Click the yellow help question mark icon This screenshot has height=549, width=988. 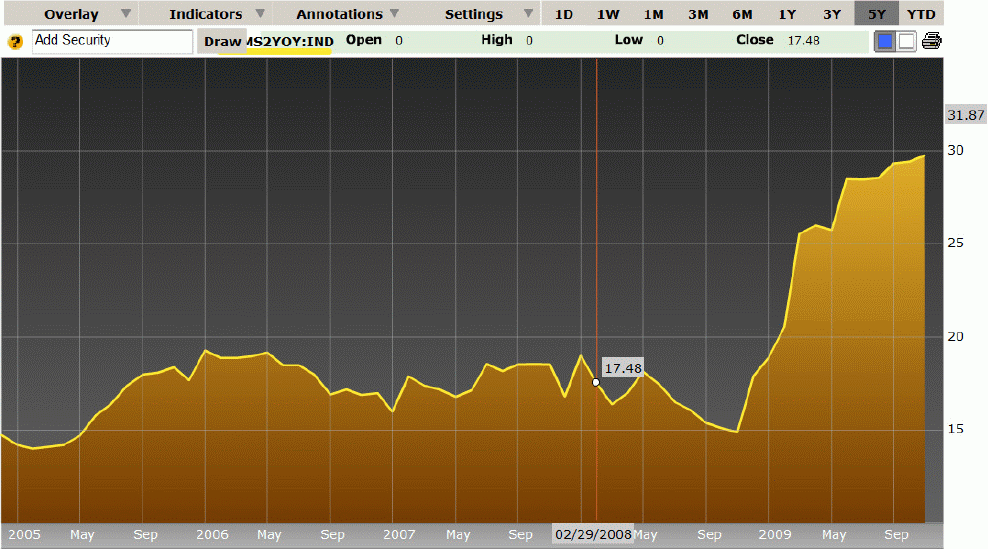(x=15, y=42)
